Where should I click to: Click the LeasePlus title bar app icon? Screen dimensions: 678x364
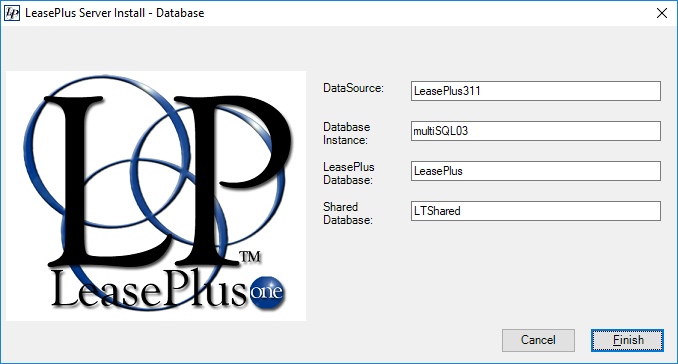pos(12,13)
